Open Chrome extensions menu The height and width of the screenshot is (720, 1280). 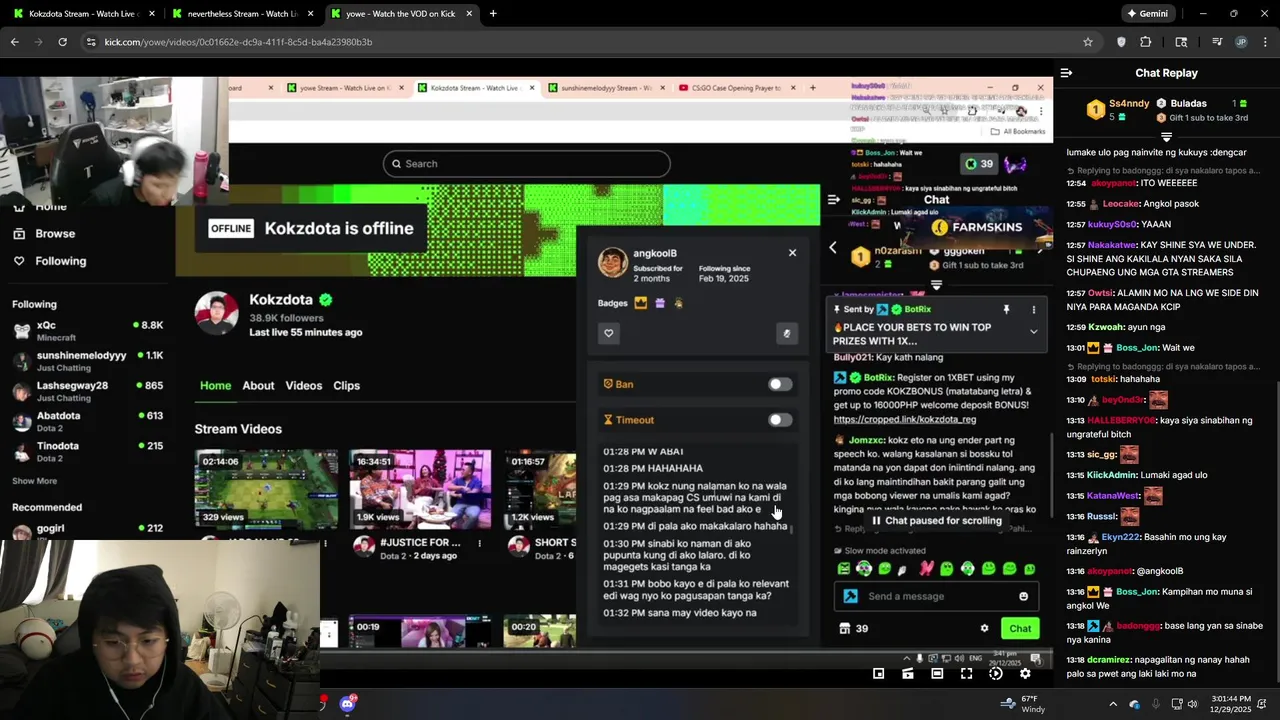pos(1146,42)
